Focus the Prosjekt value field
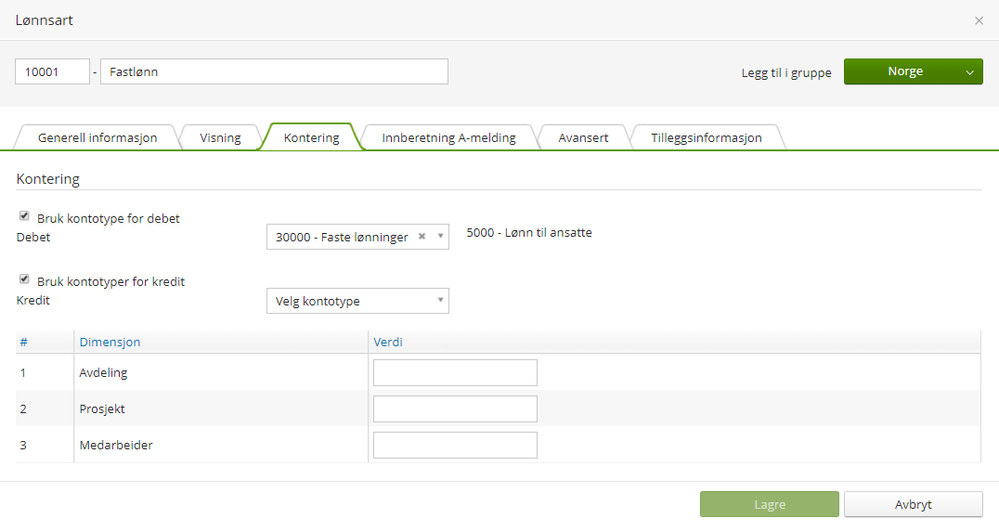Viewport: 999px width, 531px height. click(x=455, y=409)
